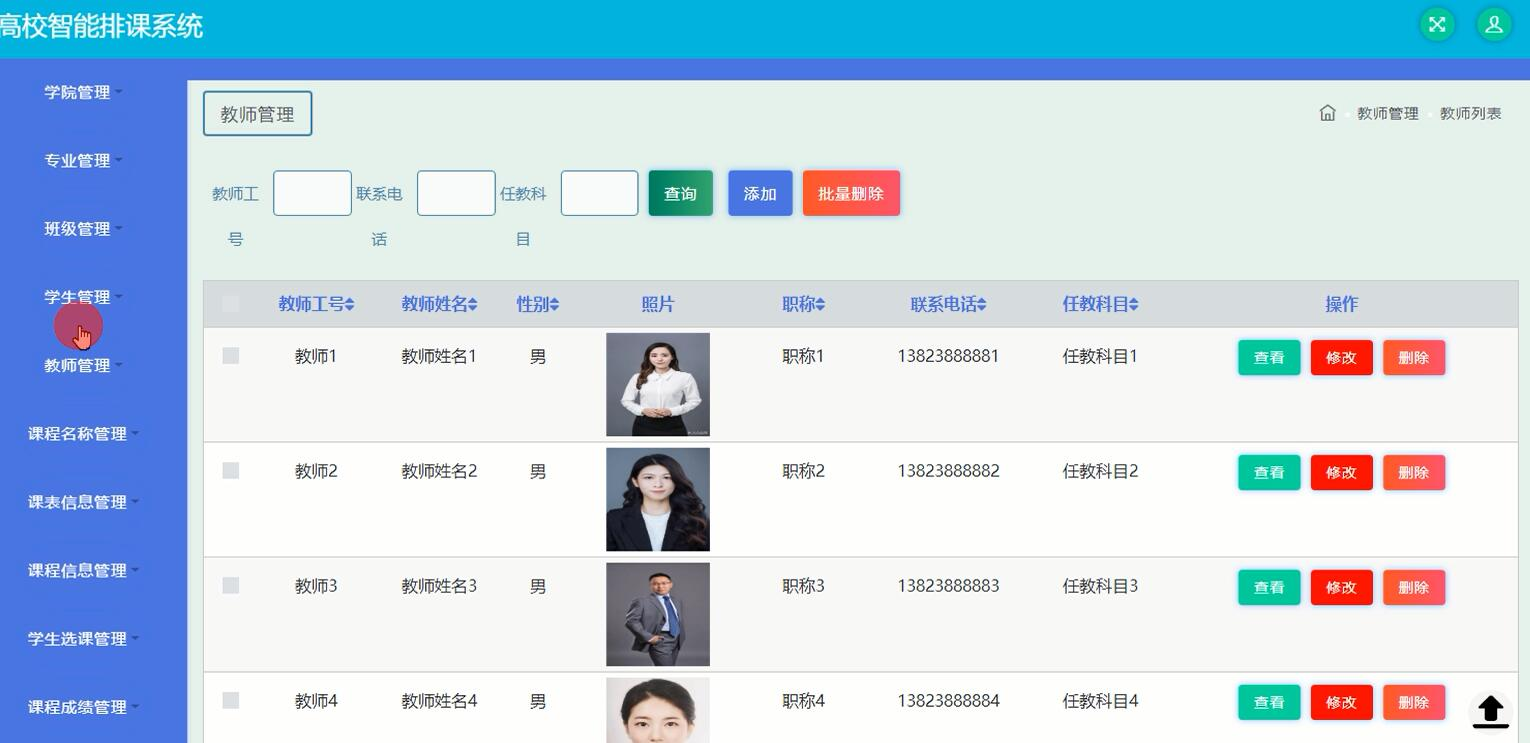Image resolution: width=1530 pixels, height=743 pixels.
Task: Sort the table by 教师姓名 column
Action: pyautogui.click(x=439, y=304)
